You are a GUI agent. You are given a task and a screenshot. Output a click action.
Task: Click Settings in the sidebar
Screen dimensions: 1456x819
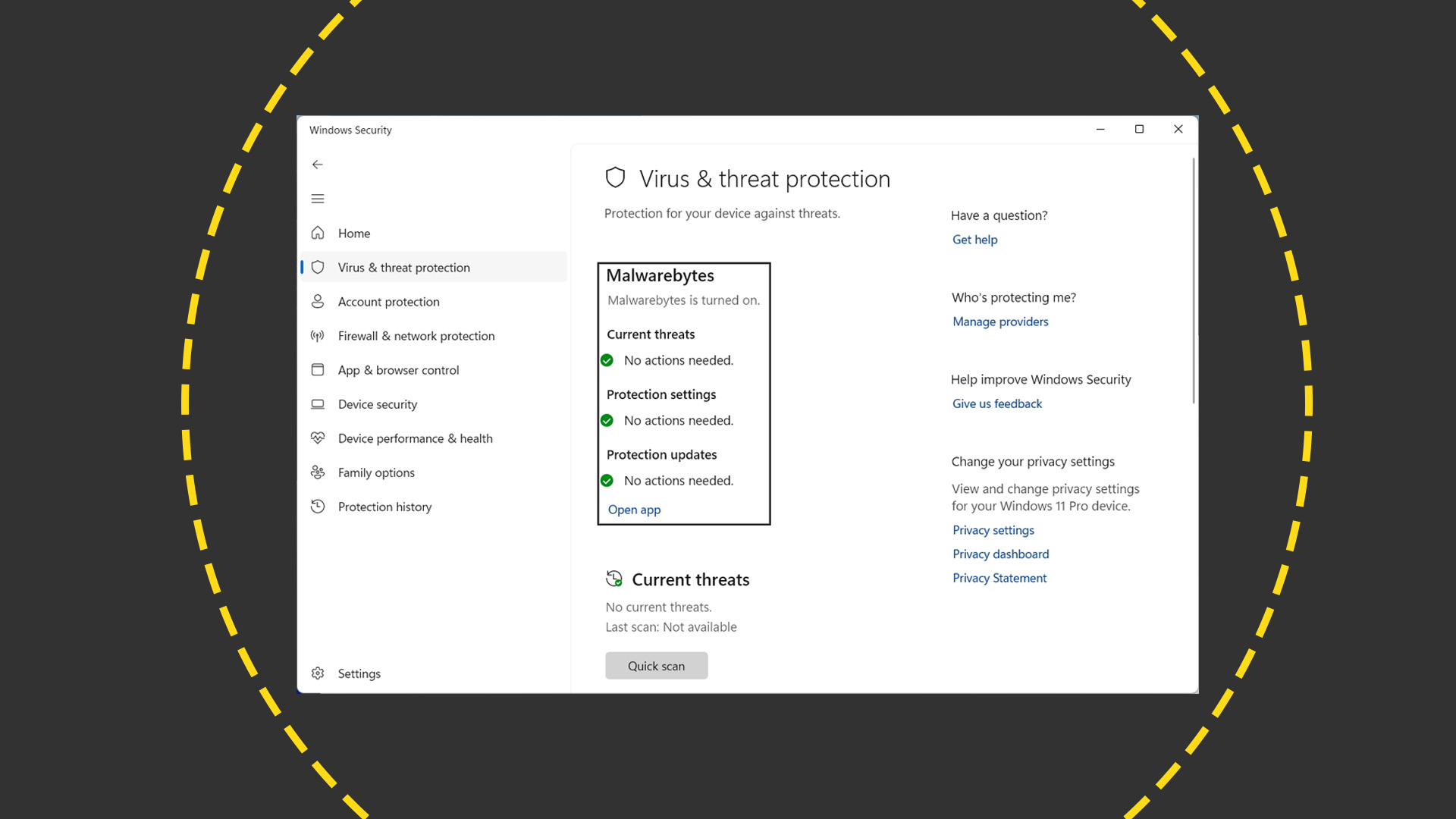coord(359,673)
